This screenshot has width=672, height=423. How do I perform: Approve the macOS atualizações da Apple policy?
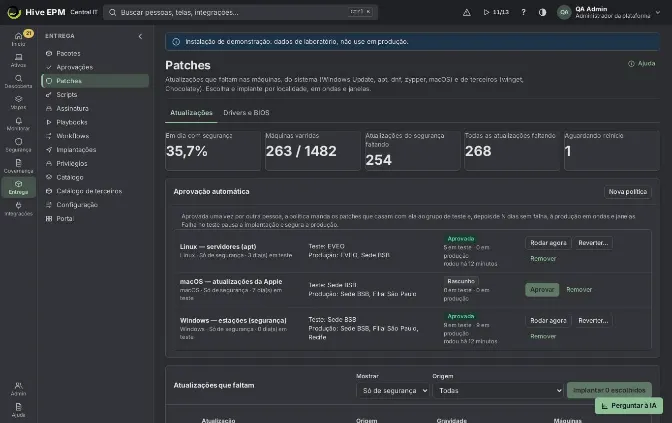coord(542,290)
